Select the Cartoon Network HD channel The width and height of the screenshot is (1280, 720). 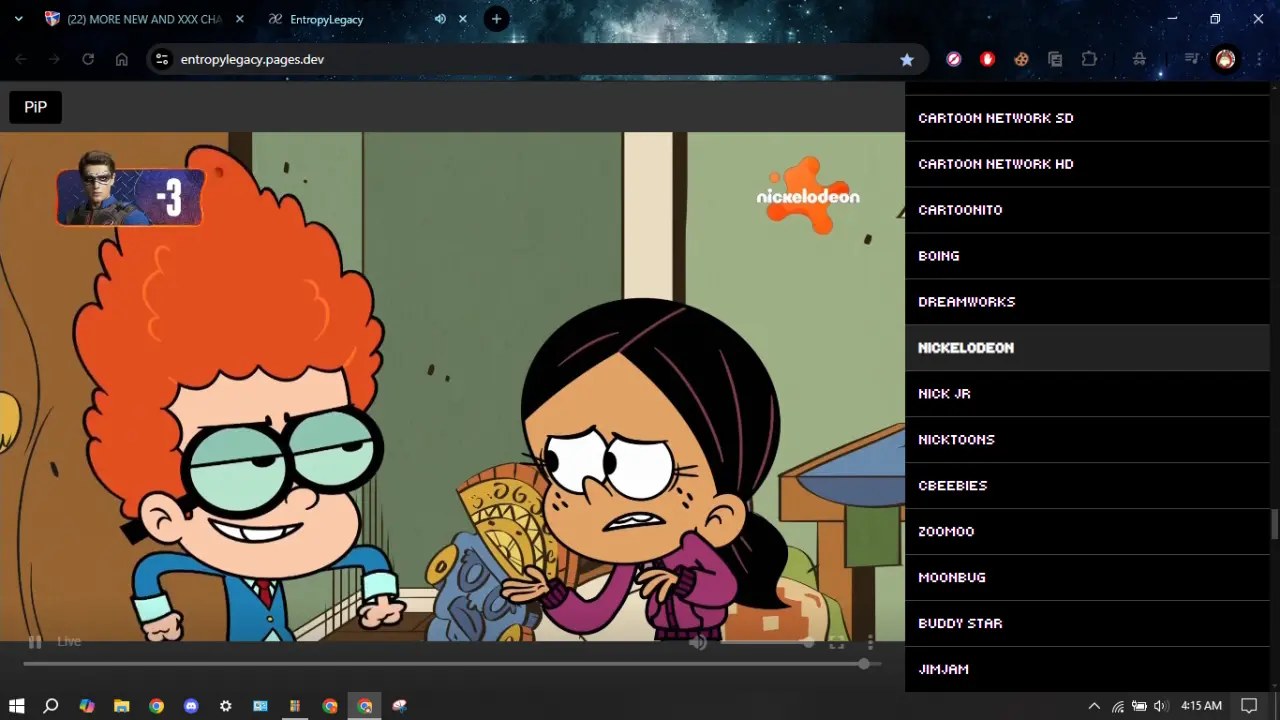(x=1087, y=164)
